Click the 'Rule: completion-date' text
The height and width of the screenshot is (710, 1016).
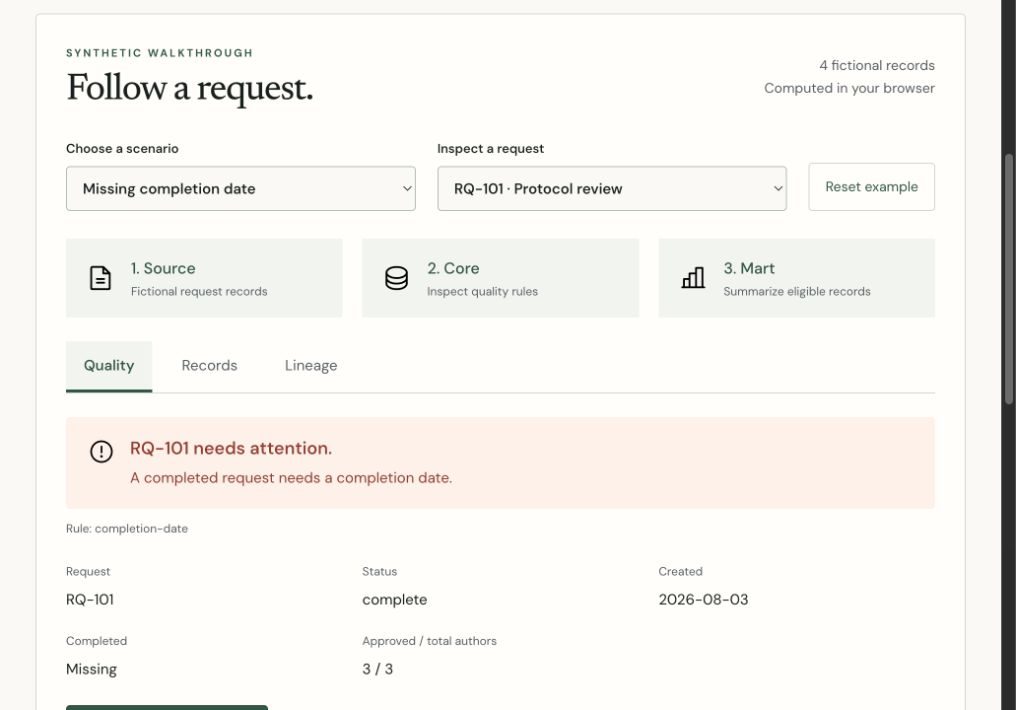pos(127,529)
